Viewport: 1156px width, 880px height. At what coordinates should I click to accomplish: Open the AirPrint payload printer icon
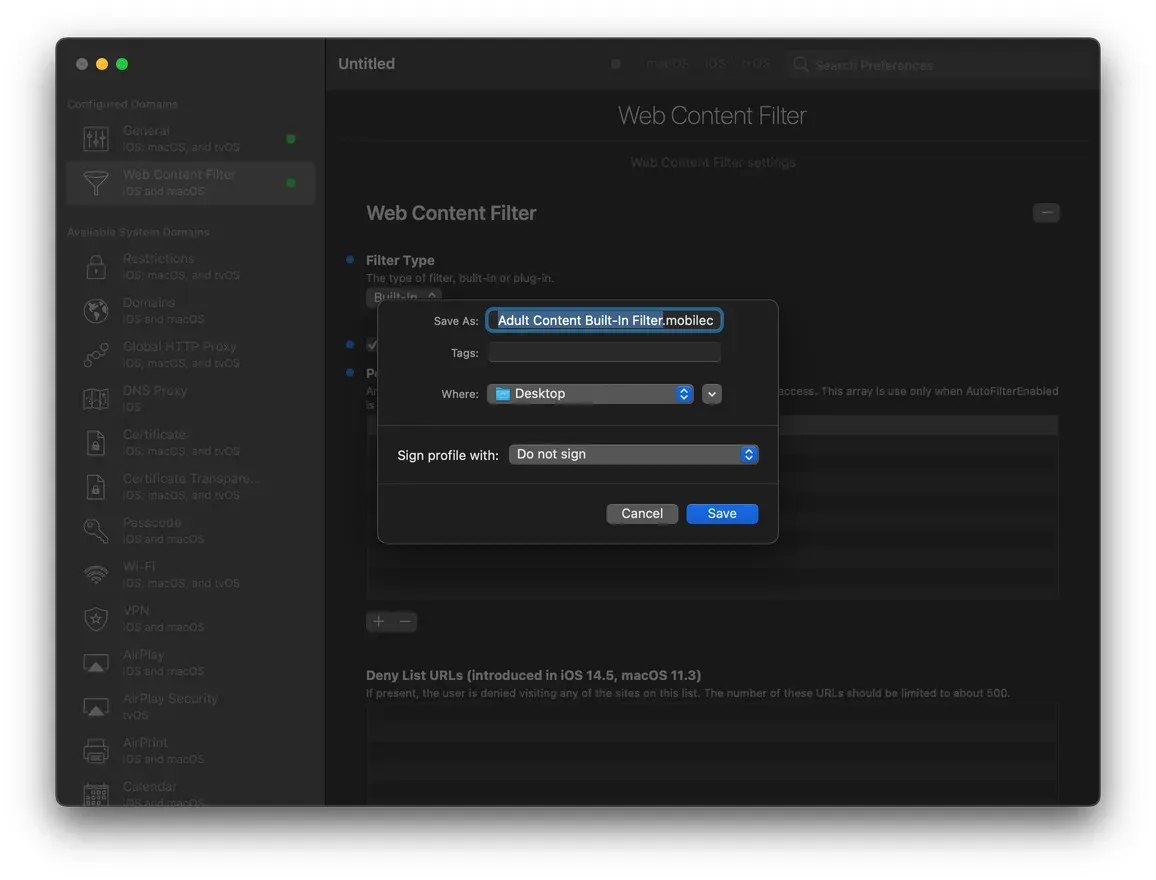(95, 749)
